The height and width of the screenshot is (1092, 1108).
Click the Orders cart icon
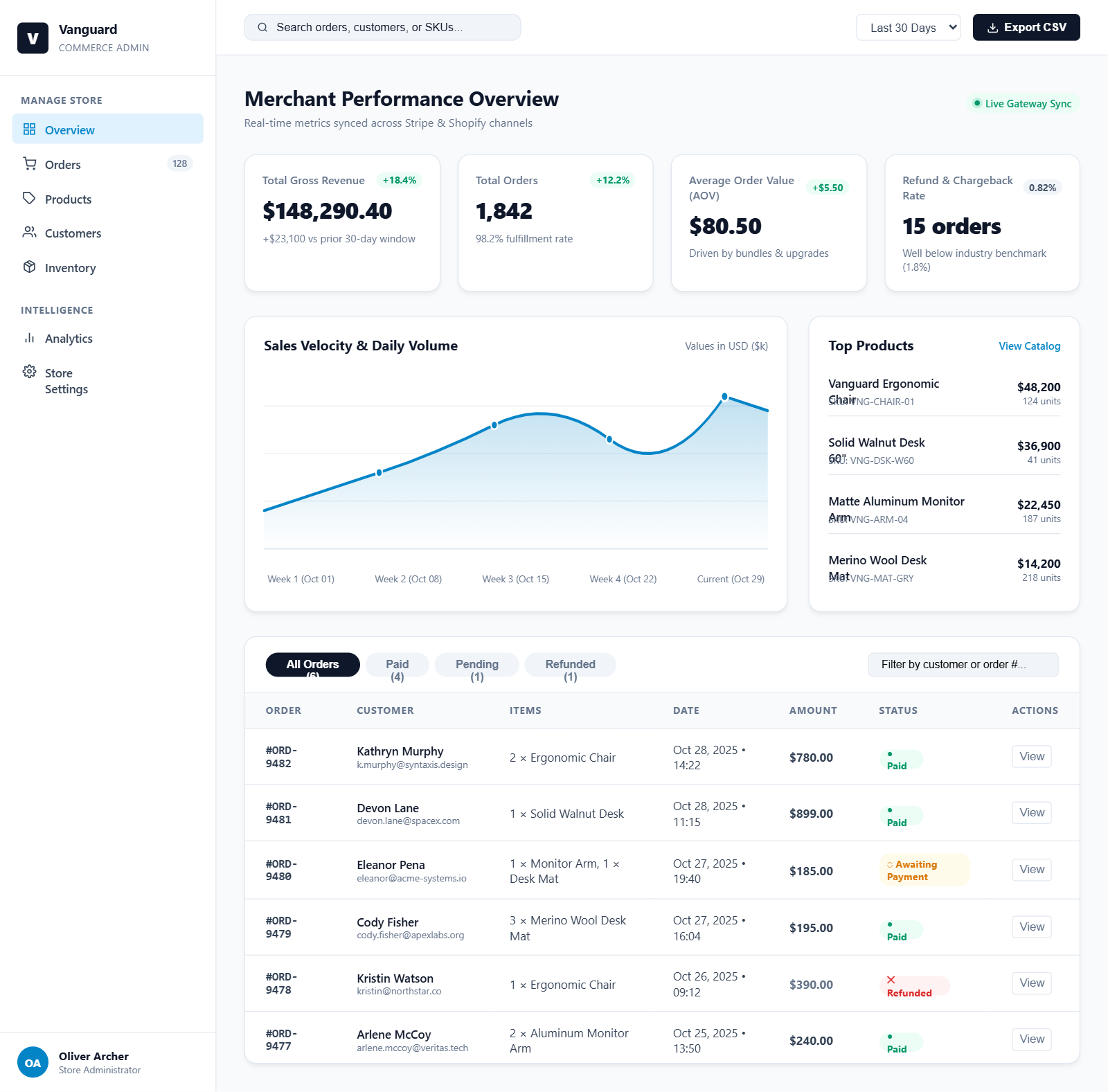point(29,163)
